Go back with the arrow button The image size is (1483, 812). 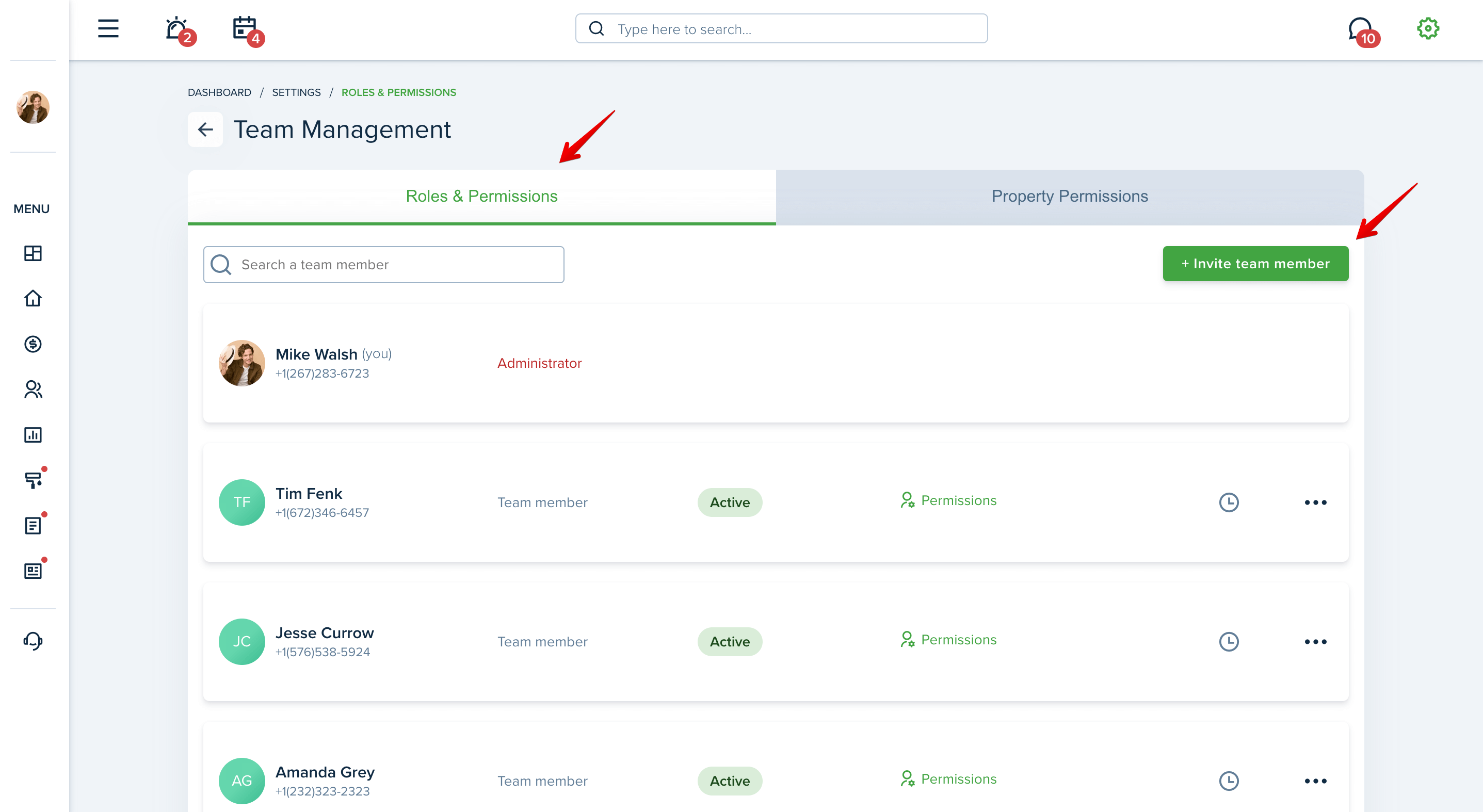click(x=205, y=129)
